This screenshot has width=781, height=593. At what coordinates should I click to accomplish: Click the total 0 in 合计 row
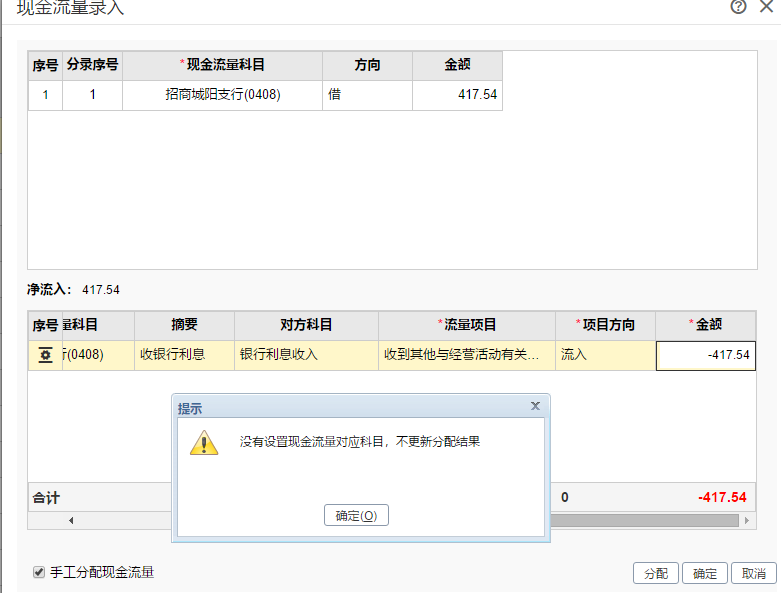[x=565, y=497]
